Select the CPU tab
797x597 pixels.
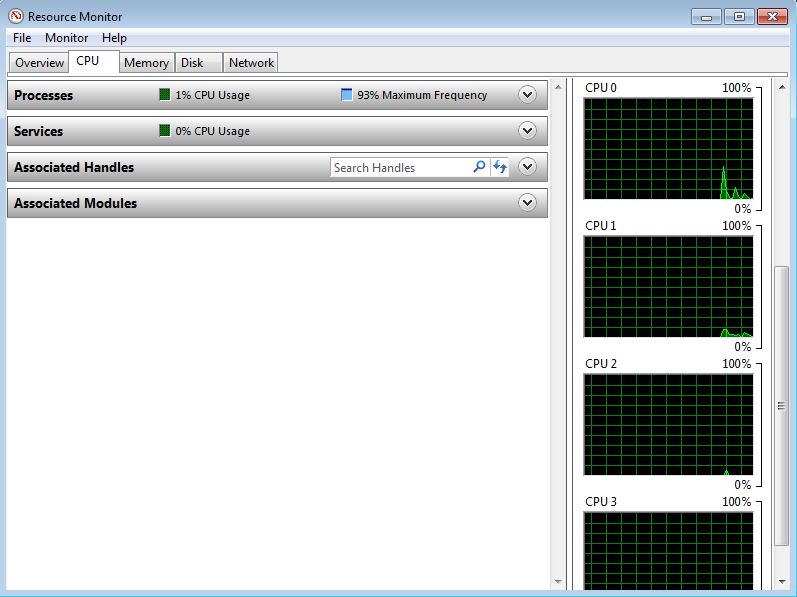coord(94,61)
